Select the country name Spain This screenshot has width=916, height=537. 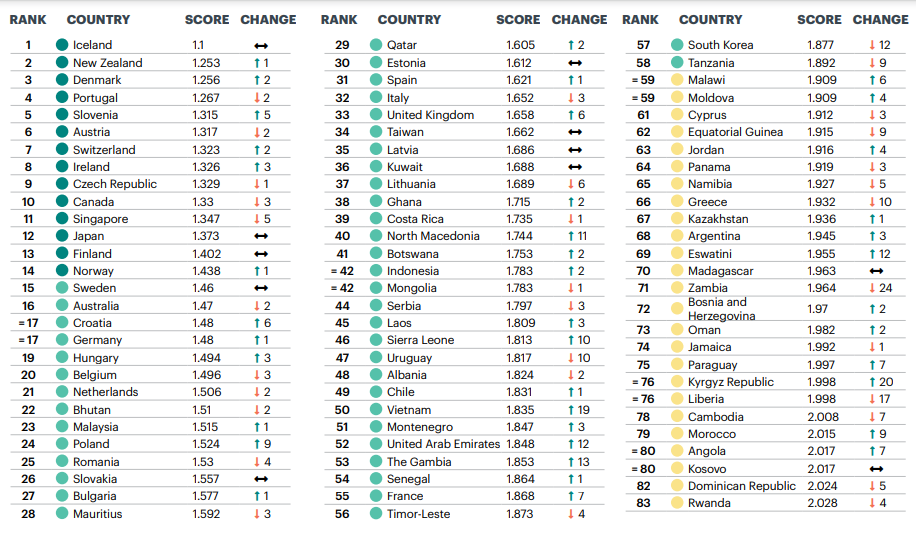[x=402, y=80]
